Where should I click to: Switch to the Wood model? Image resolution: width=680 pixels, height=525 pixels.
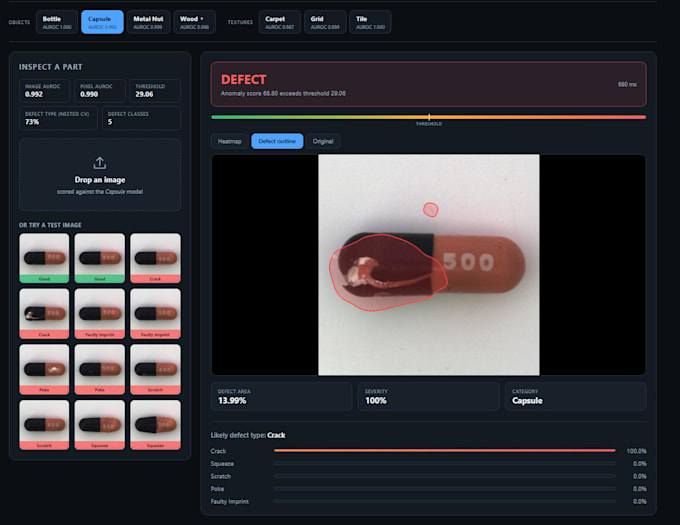coord(195,22)
